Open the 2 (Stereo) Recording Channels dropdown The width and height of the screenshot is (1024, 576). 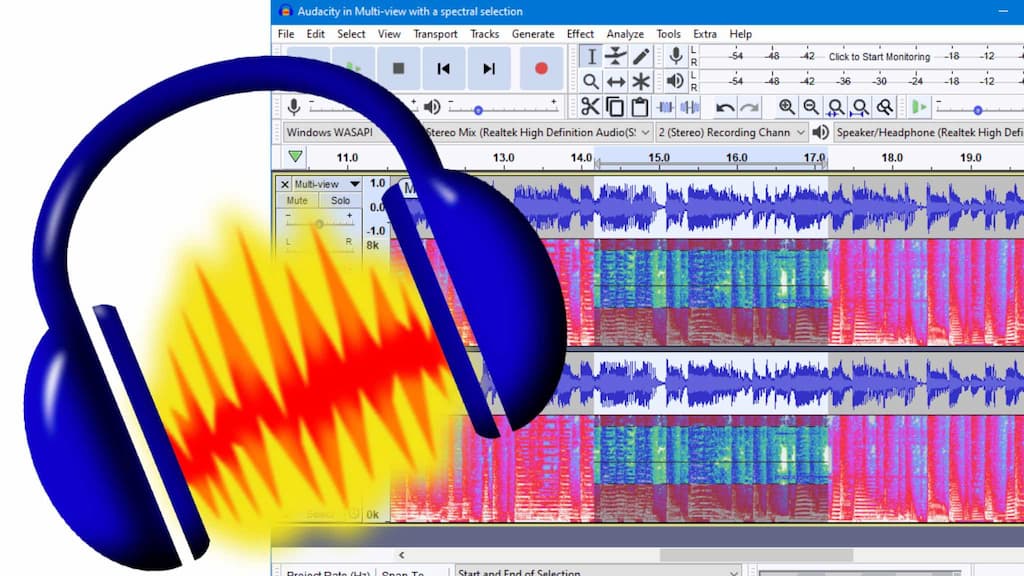[x=732, y=133]
